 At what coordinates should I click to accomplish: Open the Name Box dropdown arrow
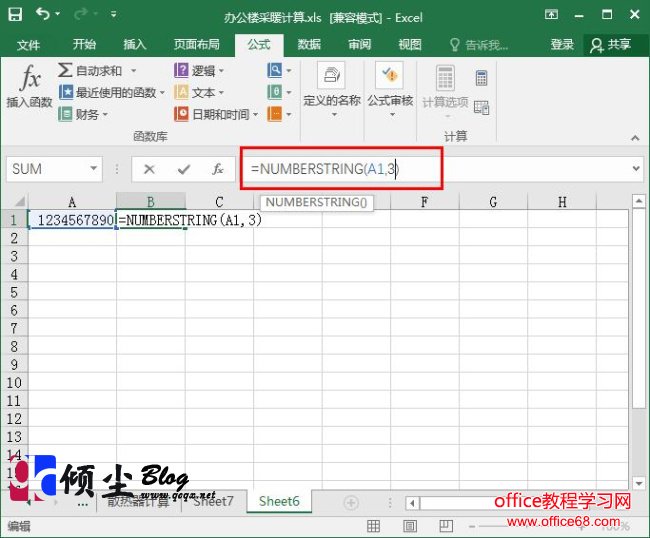(94, 168)
